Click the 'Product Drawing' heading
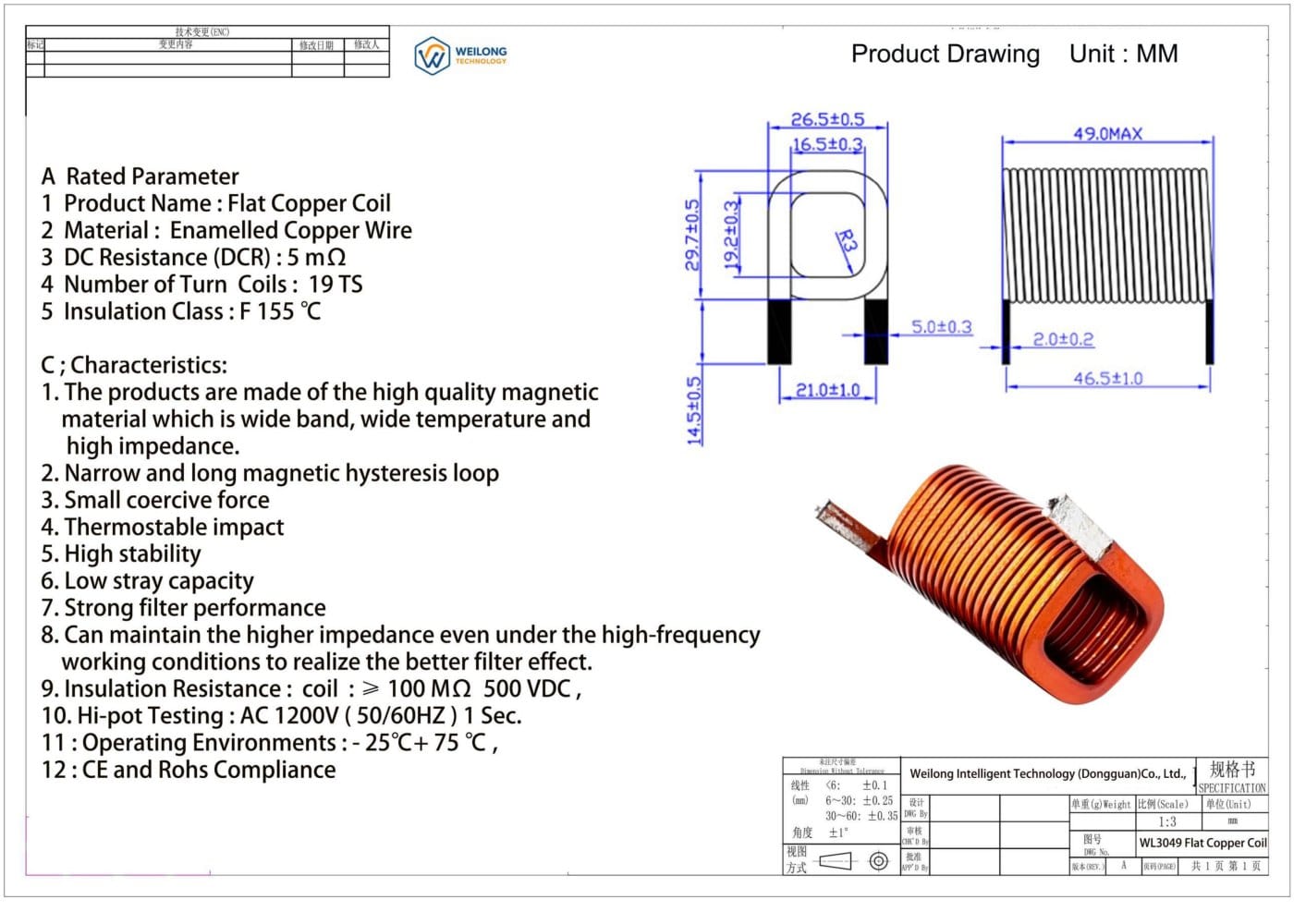Viewport: 1306px width, 924px height. [945, 55]
